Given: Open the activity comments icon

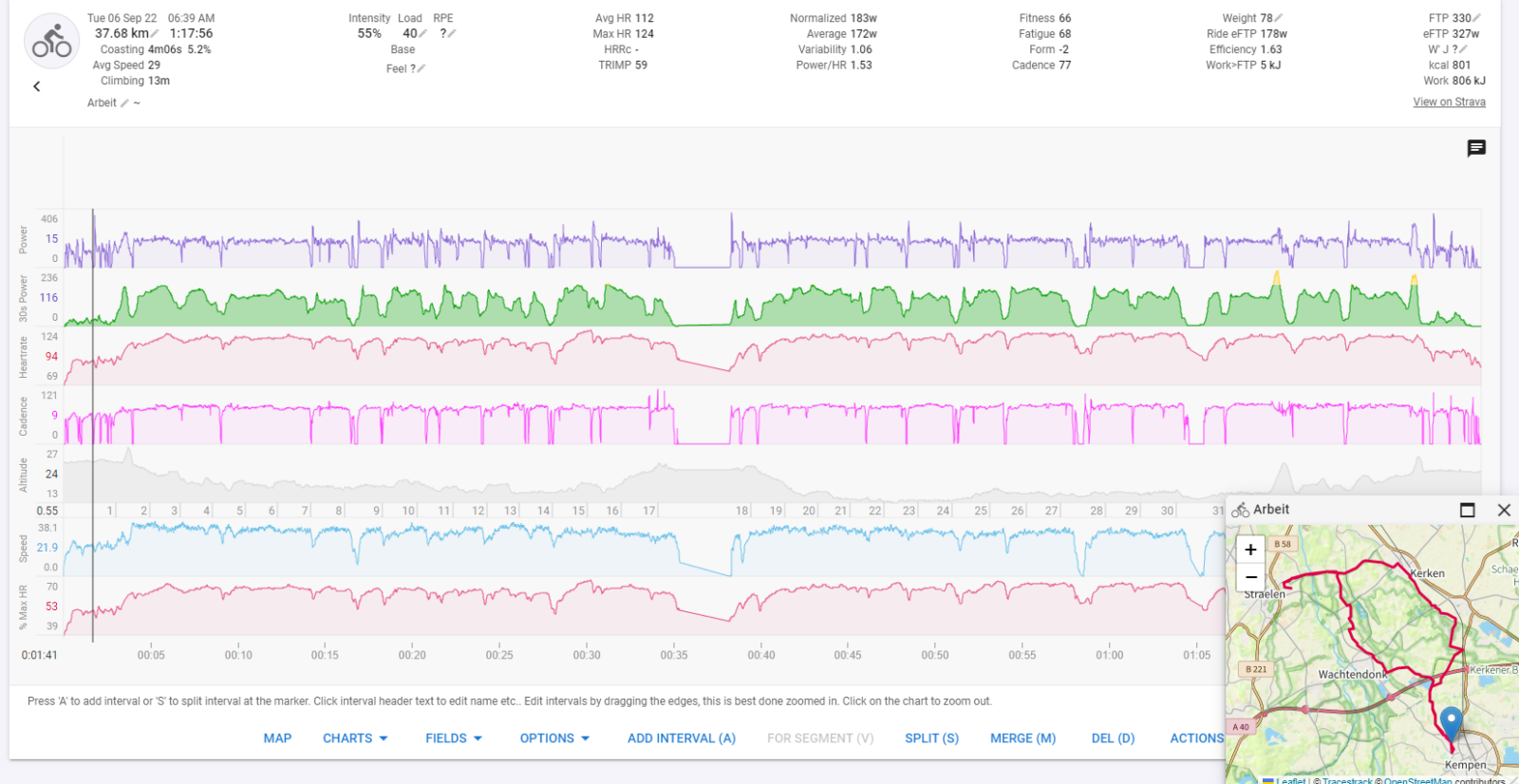Looking at the screenshot, I should (1476, 148).
